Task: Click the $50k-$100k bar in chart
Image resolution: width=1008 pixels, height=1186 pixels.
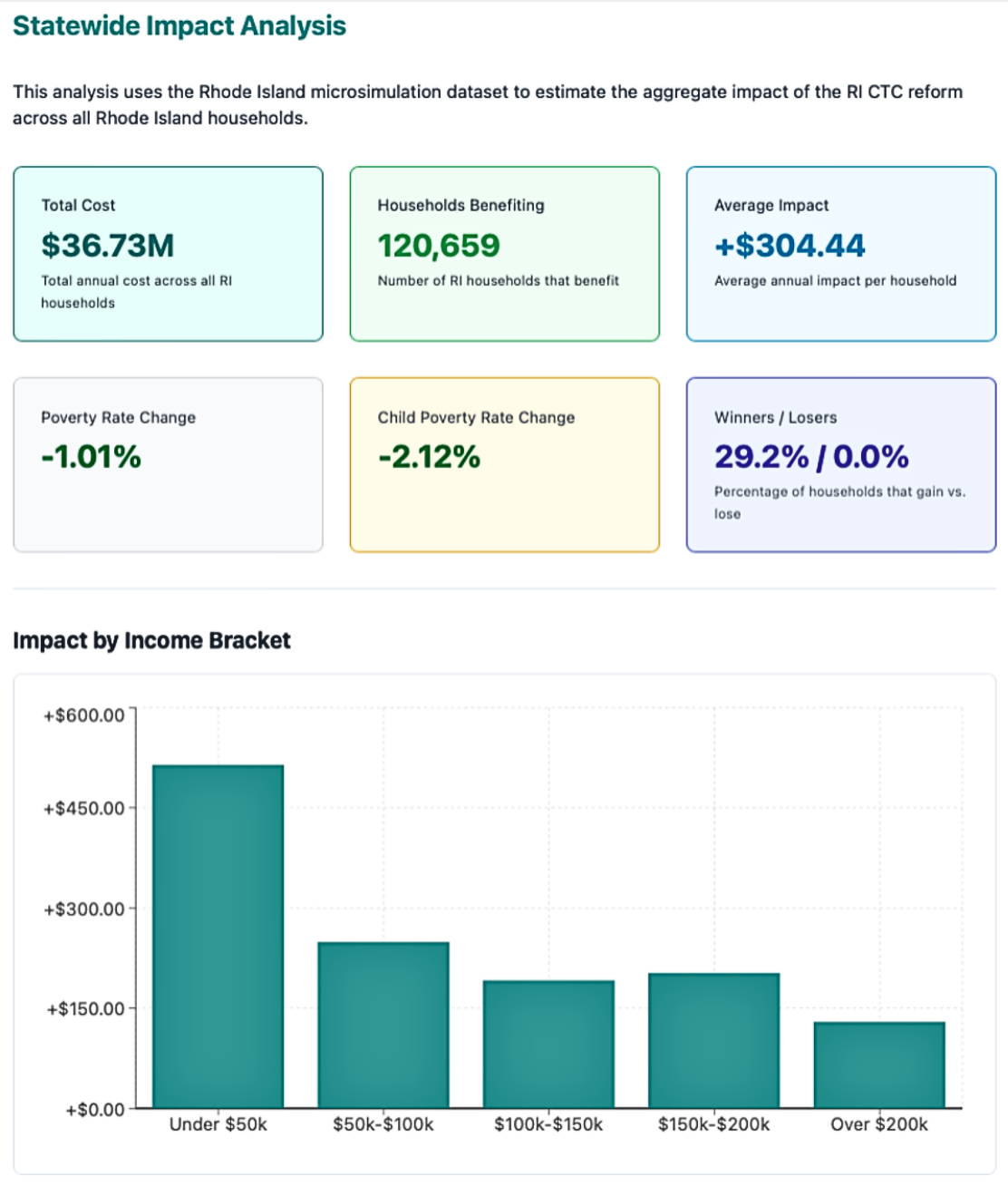Action: point(383,1025)
